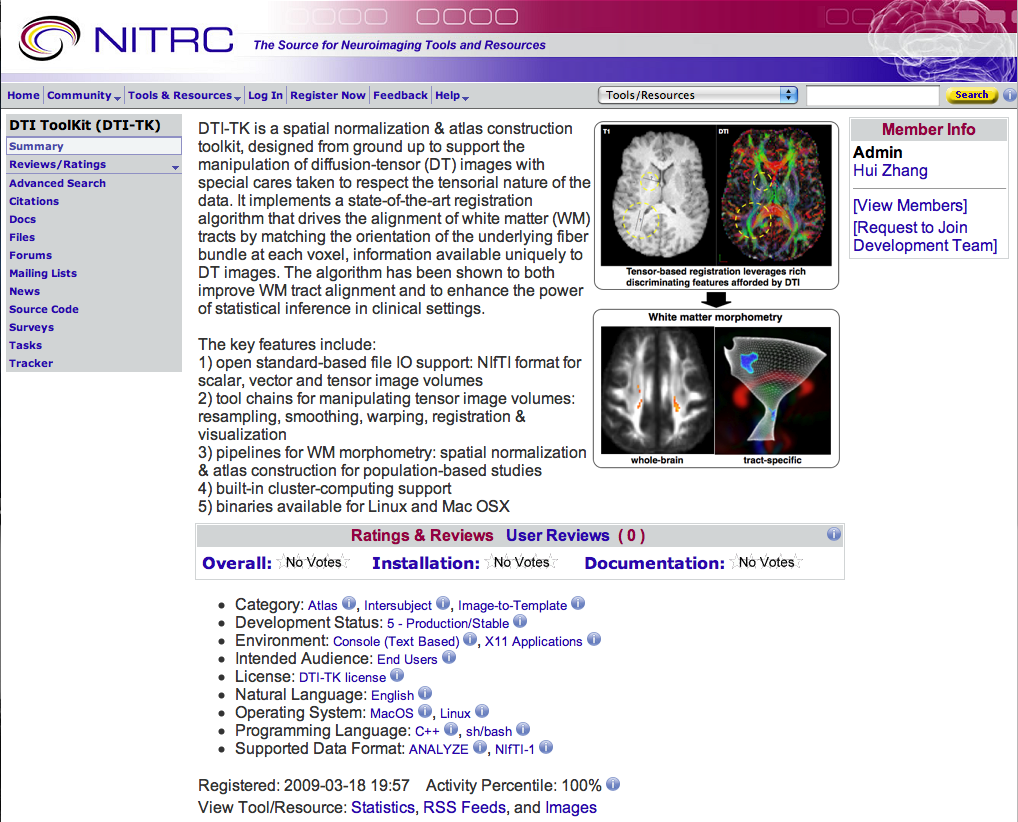Image resolution: width=1018 pixels, height=822 pixels.
Task: Expand the Reviews/Ratings sidebar section
Action: tap(175, 166)
